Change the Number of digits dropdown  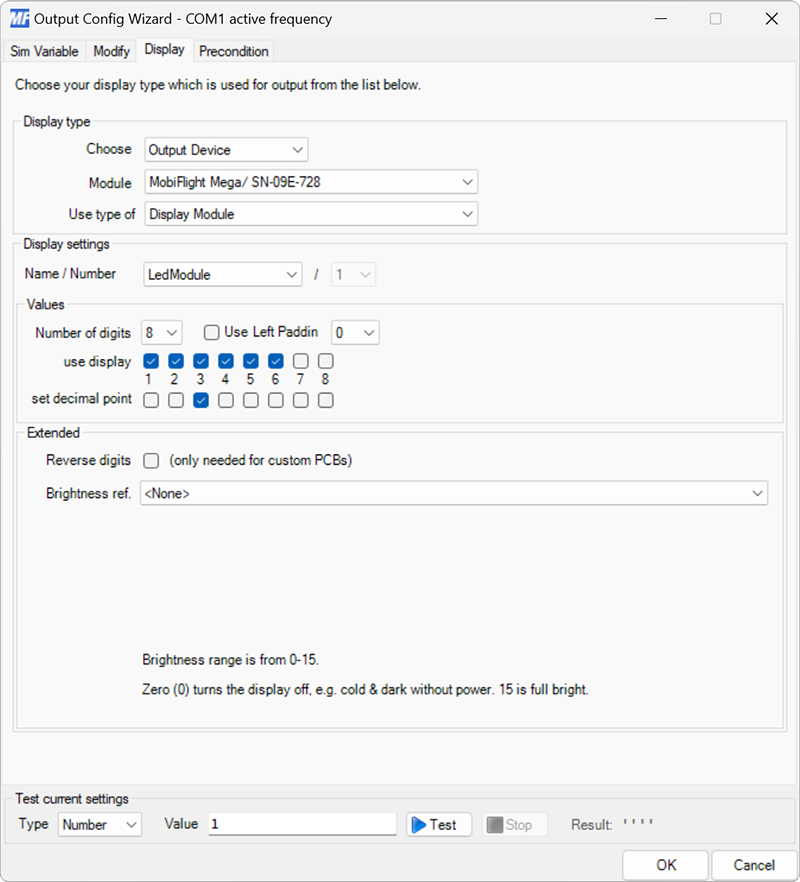coord(160,332)
